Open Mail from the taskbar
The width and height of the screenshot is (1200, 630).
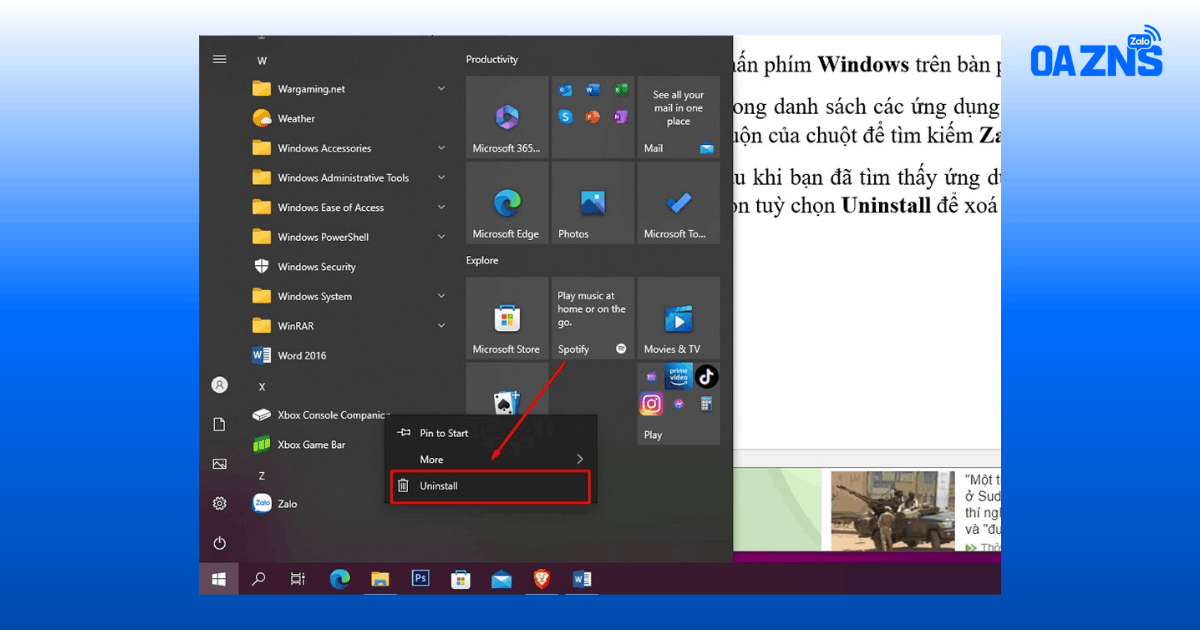coord(501,578)
